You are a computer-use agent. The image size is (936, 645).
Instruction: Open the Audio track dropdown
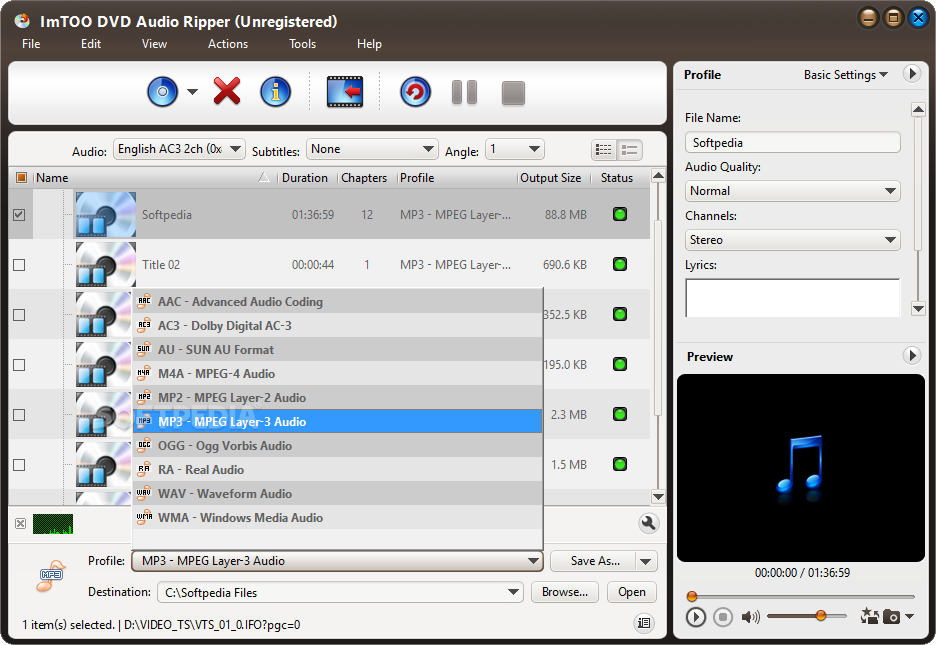click(179, 149)
